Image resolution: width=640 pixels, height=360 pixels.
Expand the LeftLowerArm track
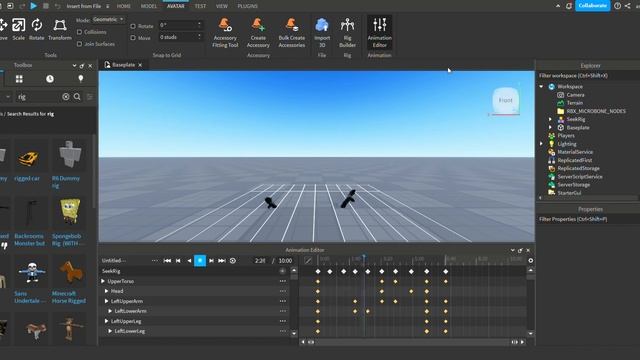pyautogui.click(x=110, y=311)
